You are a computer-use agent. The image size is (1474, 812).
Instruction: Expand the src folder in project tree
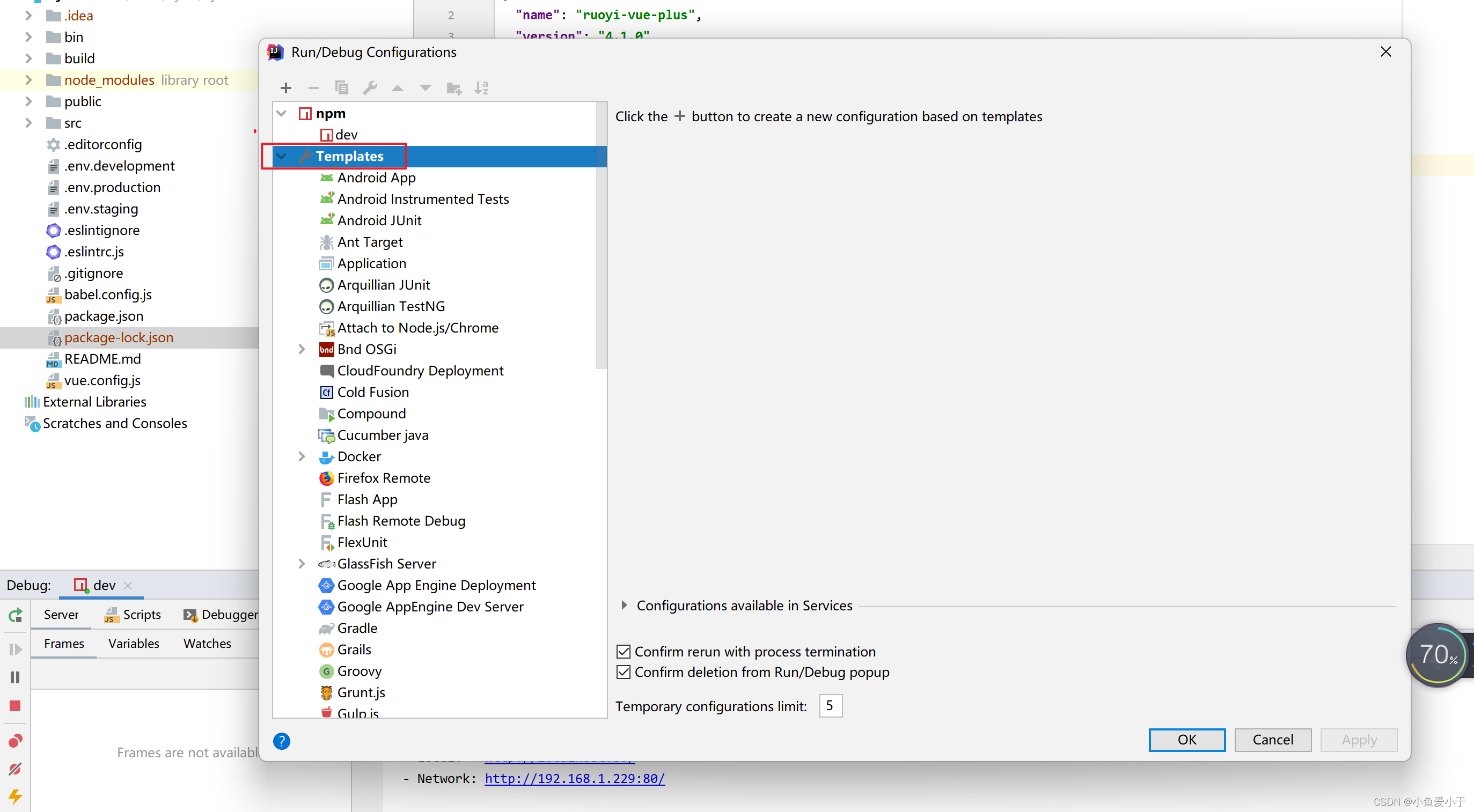(28, 123)
